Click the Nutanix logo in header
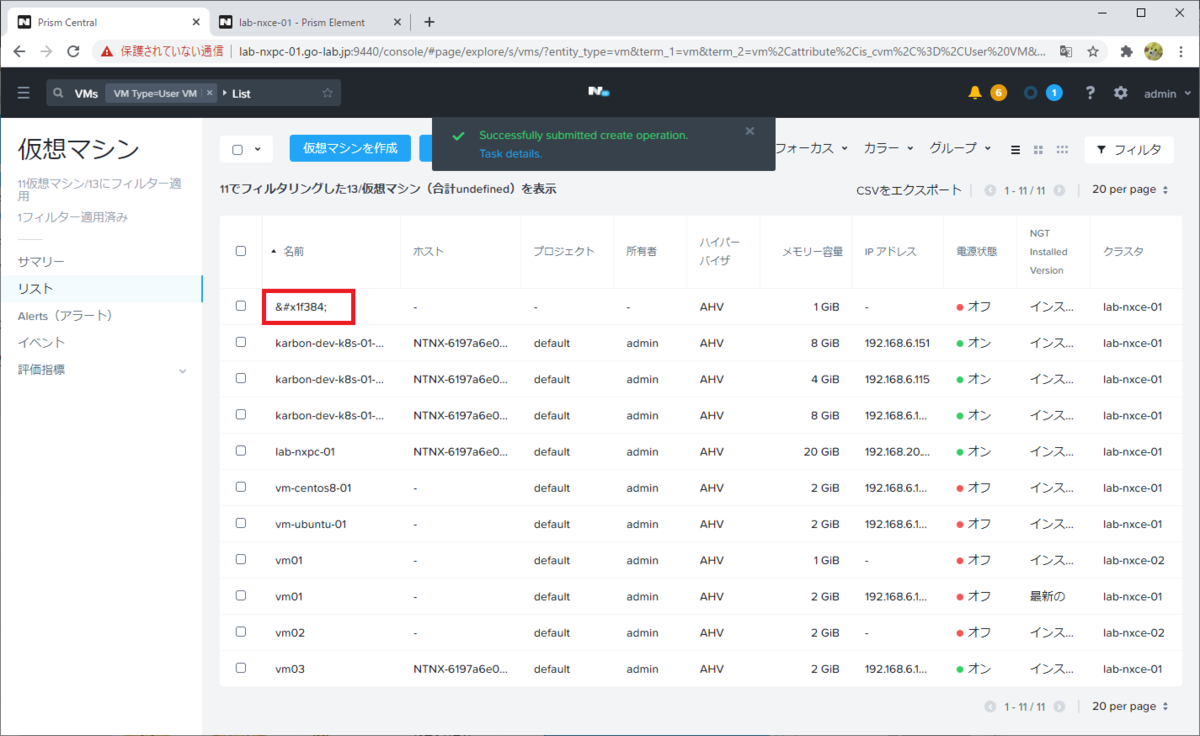Image resolution: width=1200 pixels, height=736 pixels. 599,92
